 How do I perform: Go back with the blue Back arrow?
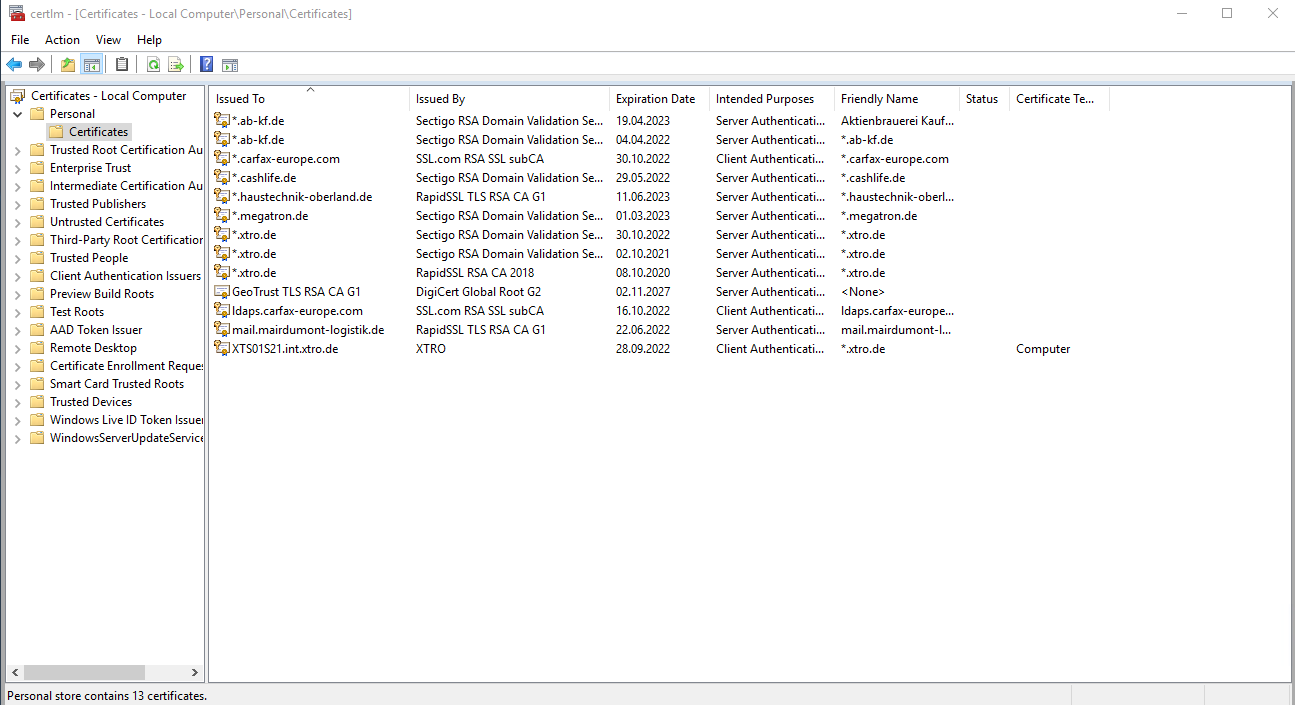(14, 65)
